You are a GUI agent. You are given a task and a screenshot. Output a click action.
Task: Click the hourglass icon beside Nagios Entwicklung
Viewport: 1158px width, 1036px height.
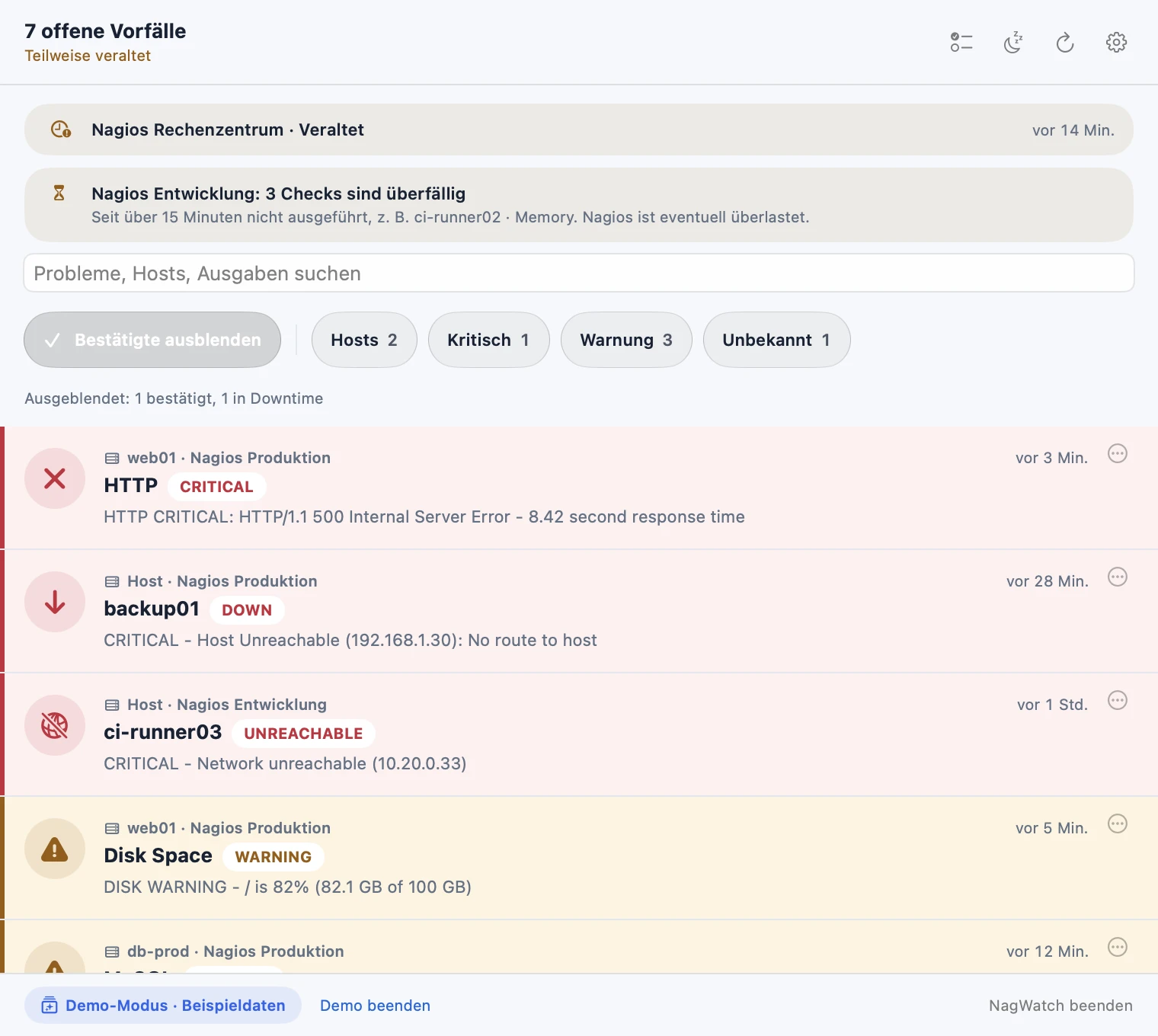[x=59, y=193]
